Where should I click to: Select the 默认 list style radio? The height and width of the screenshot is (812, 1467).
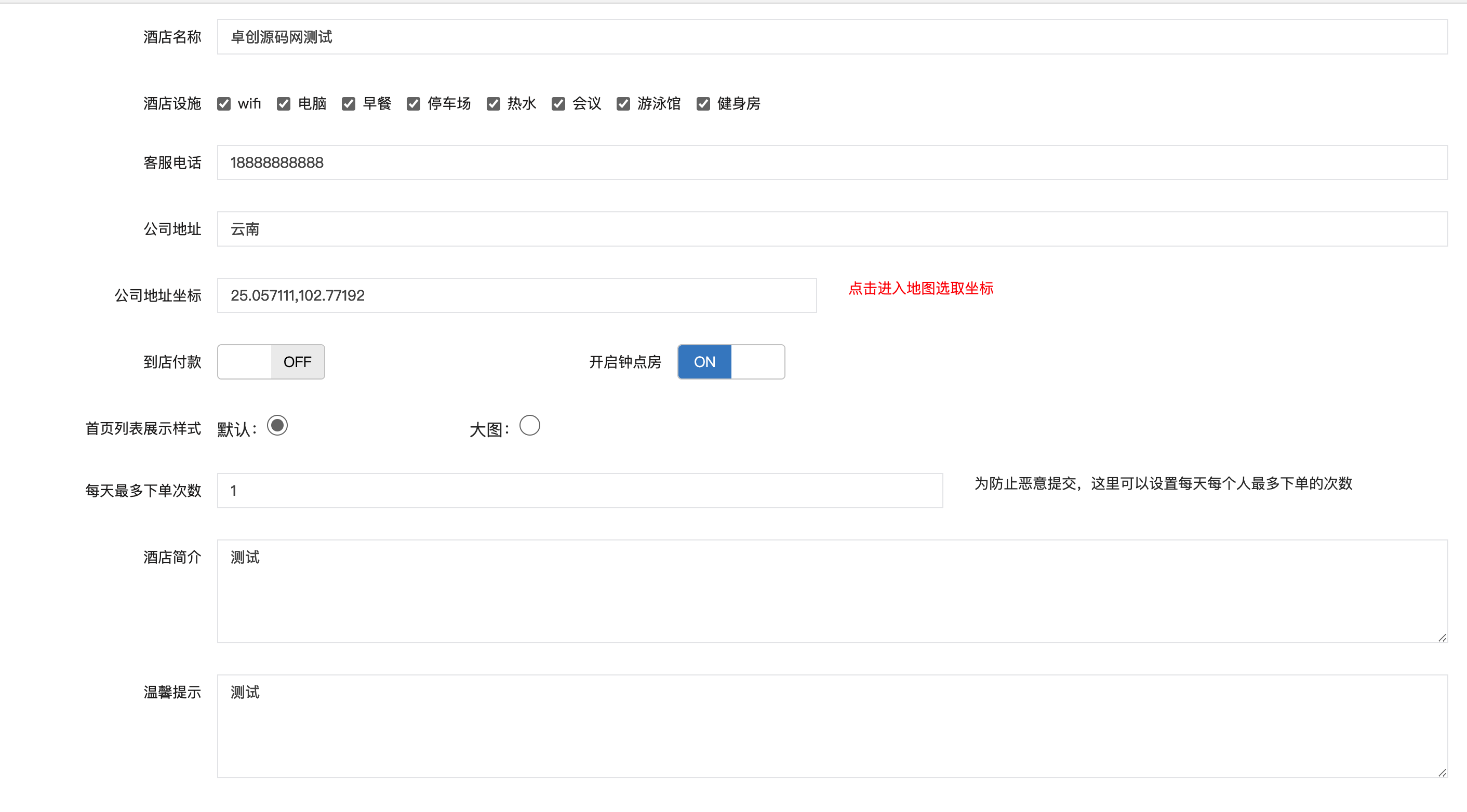[x=277, y=426]
